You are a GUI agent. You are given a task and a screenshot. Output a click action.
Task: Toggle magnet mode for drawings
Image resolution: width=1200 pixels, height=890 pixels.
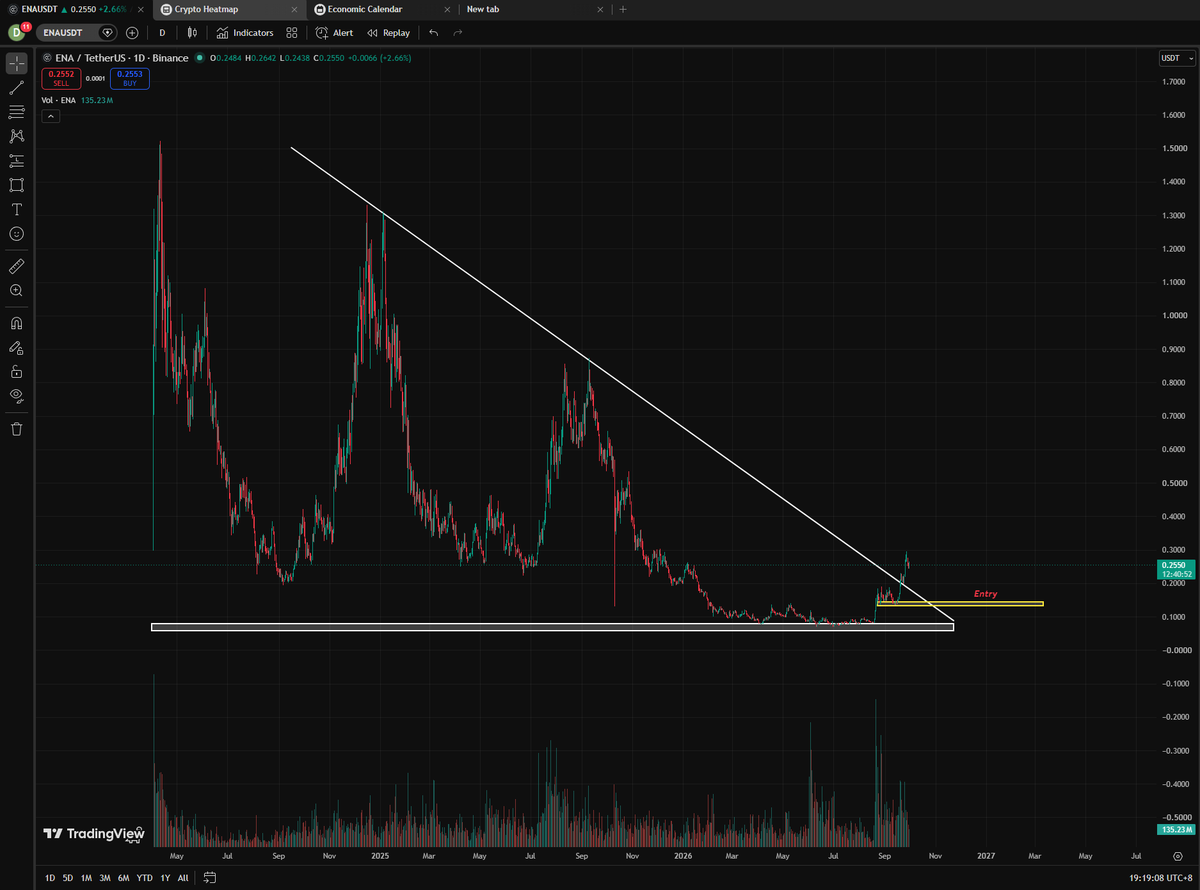click(x=16, y=323)
